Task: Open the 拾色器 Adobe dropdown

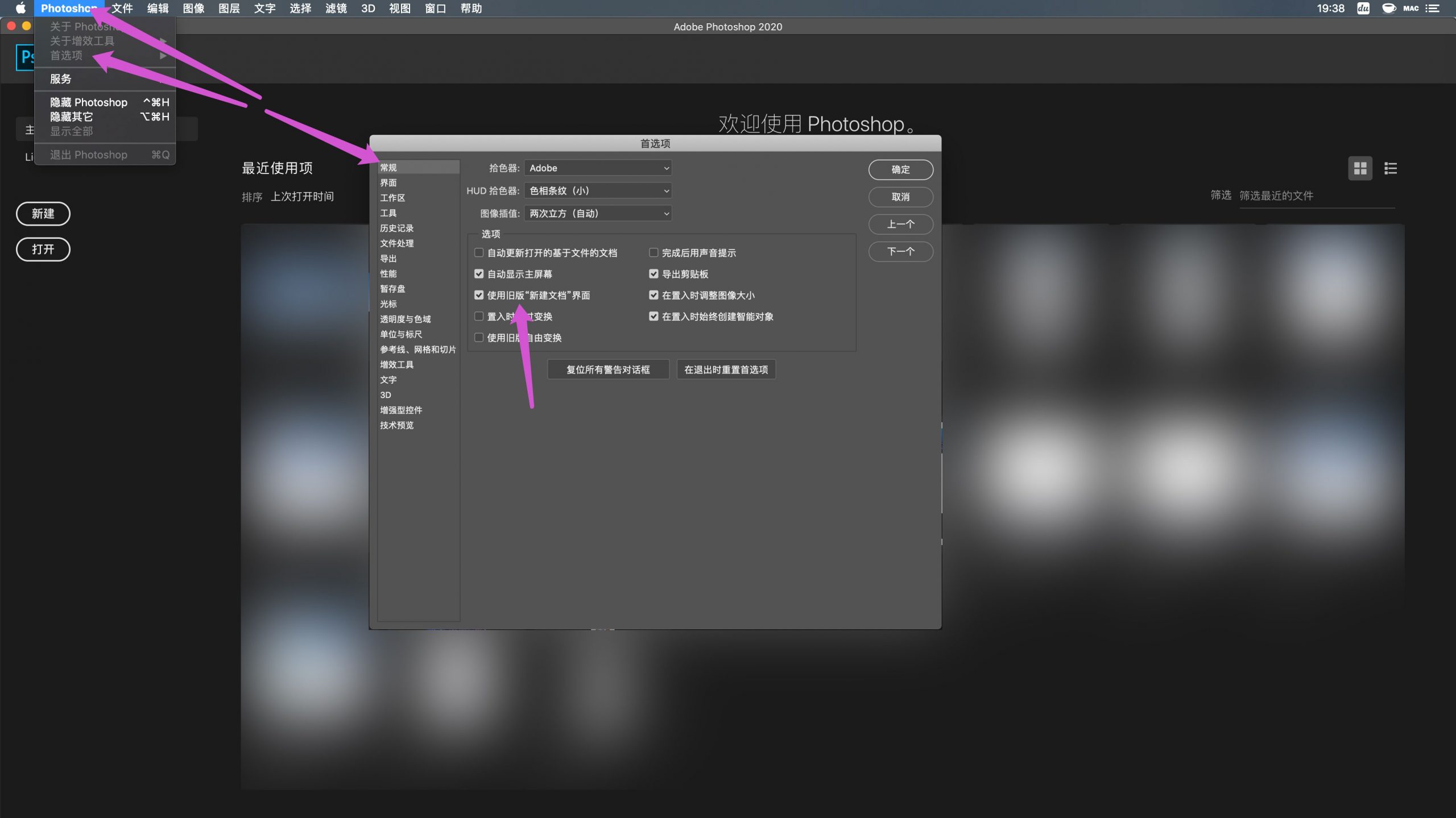Action: pos(598,168)
